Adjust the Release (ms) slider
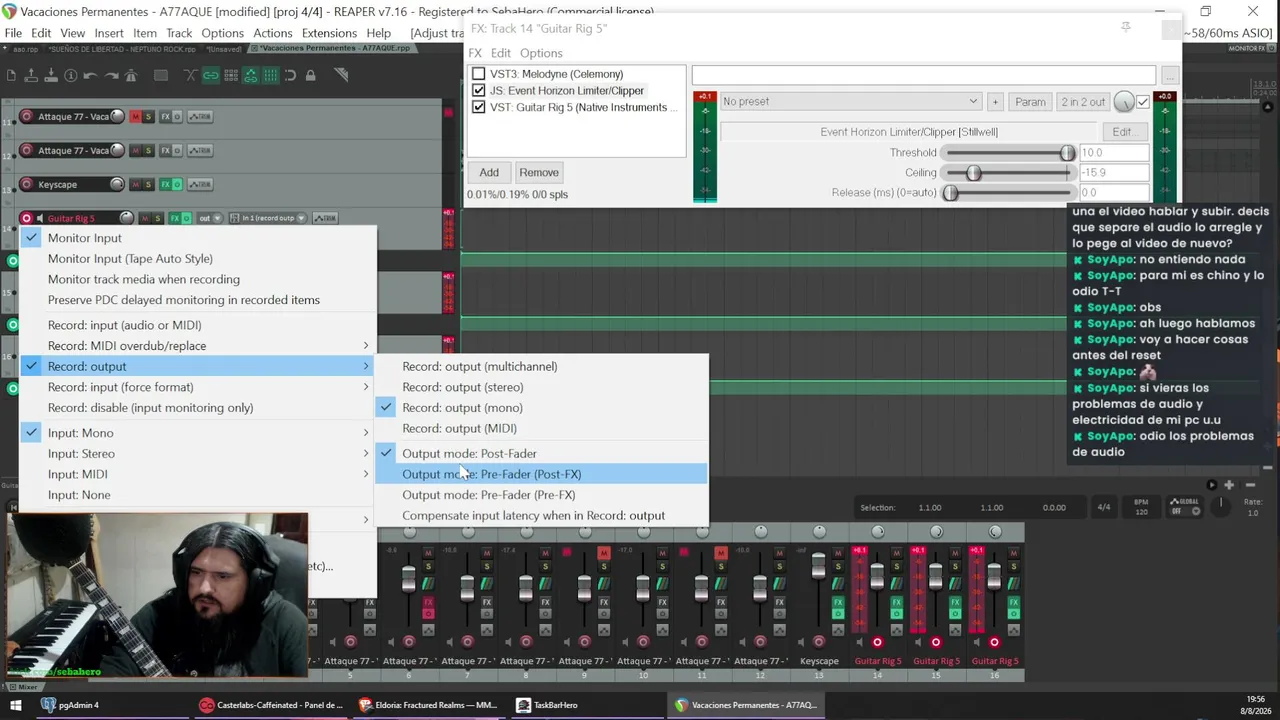The width and height of the screenshot is (1280, 720). click(x=1010, y=193)
